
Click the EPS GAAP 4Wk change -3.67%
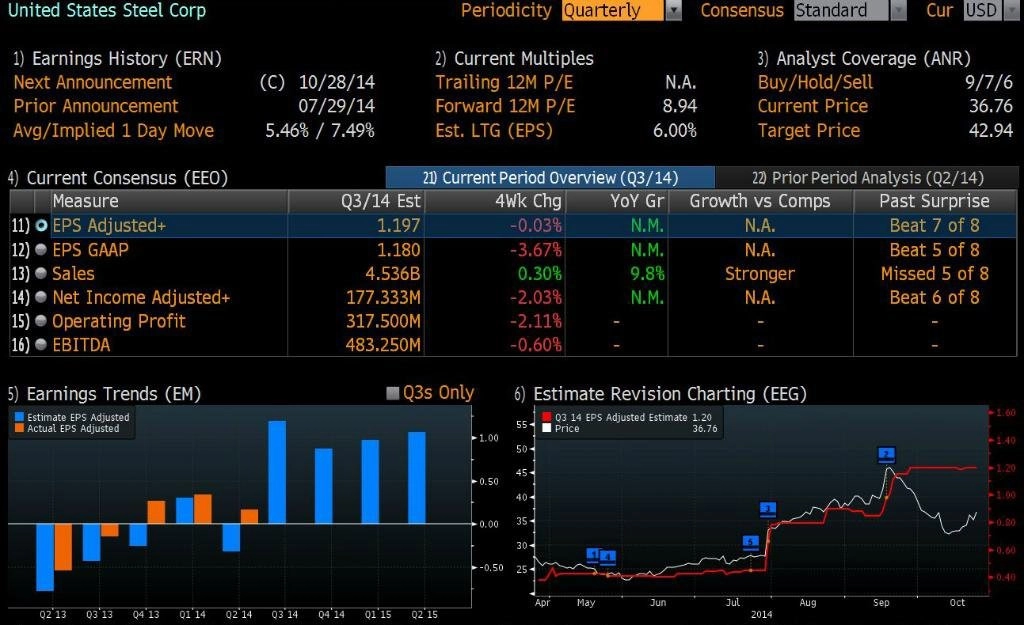(536, 249)
